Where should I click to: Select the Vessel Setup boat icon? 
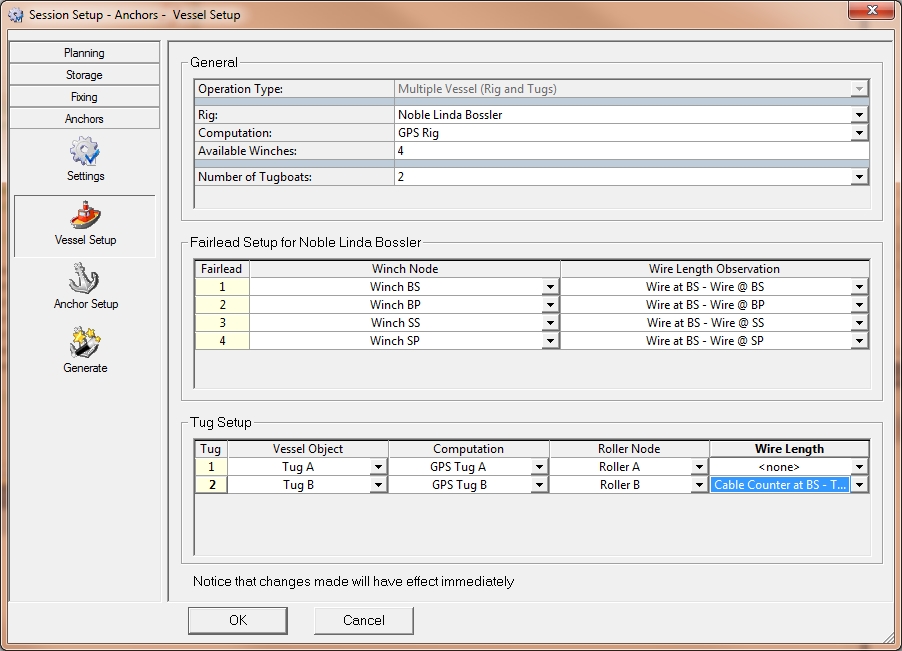pos(85,216)
